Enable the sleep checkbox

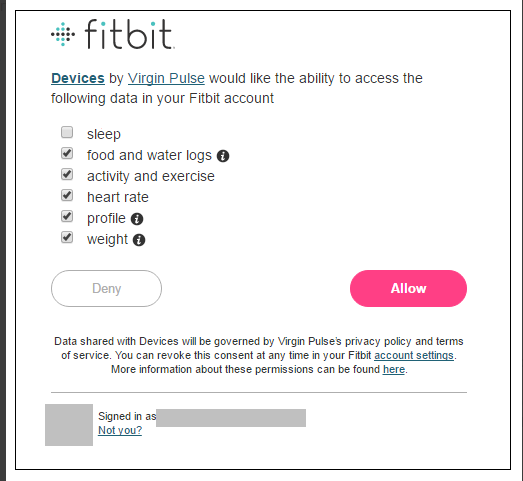tap(67, 132)
